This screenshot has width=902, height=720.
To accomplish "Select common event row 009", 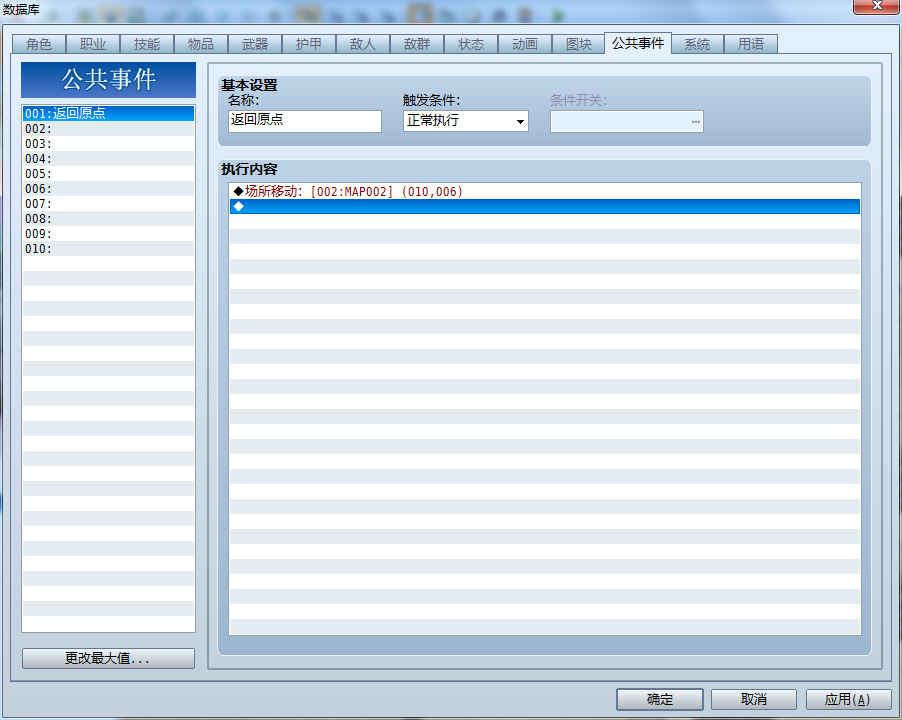I will 108,233.
